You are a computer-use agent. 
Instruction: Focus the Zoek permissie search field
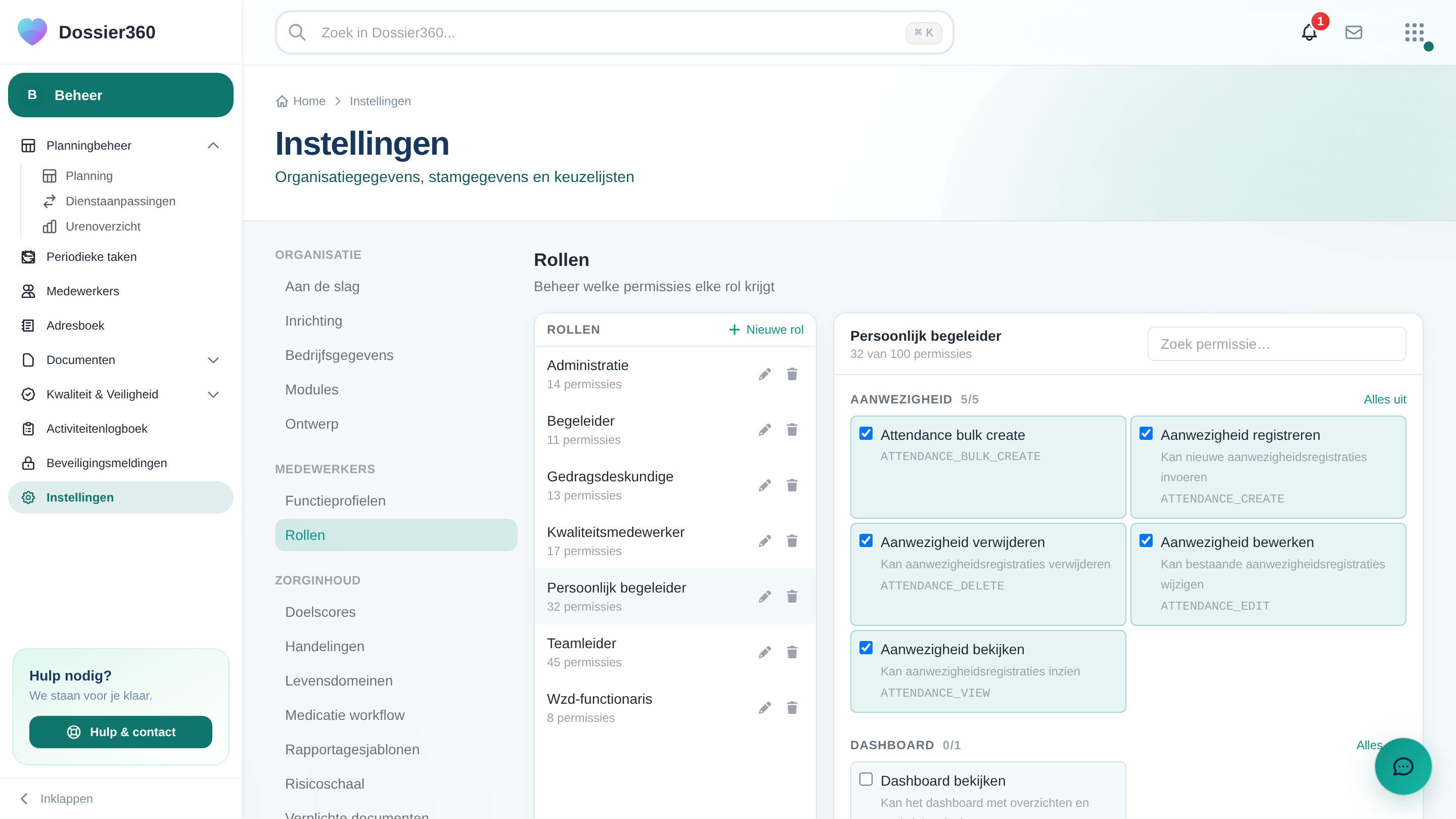point(1276,344)
